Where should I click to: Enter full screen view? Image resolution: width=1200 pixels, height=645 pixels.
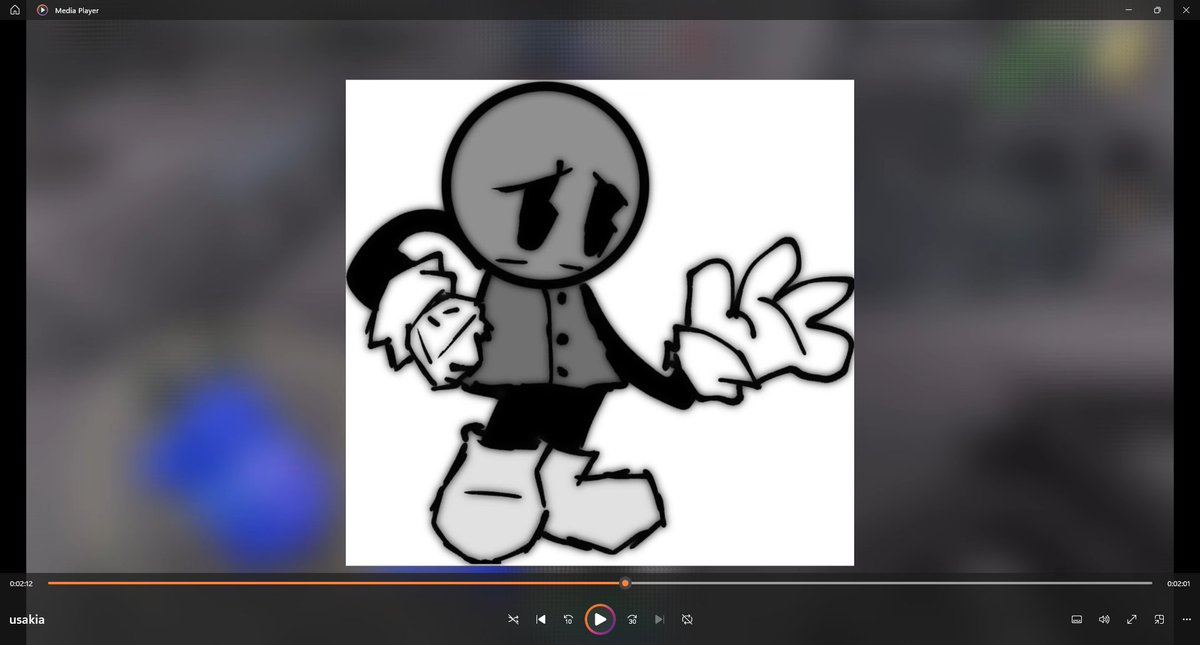pyautogui.click(x=1132, y=619)
